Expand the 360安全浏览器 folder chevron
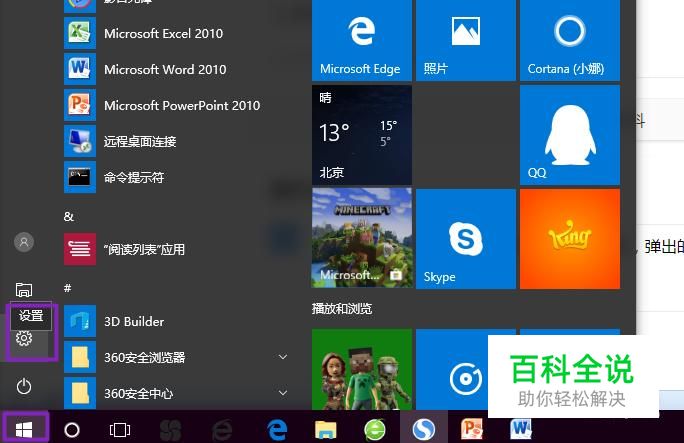The image size is (684, 443). pos(283,357)
